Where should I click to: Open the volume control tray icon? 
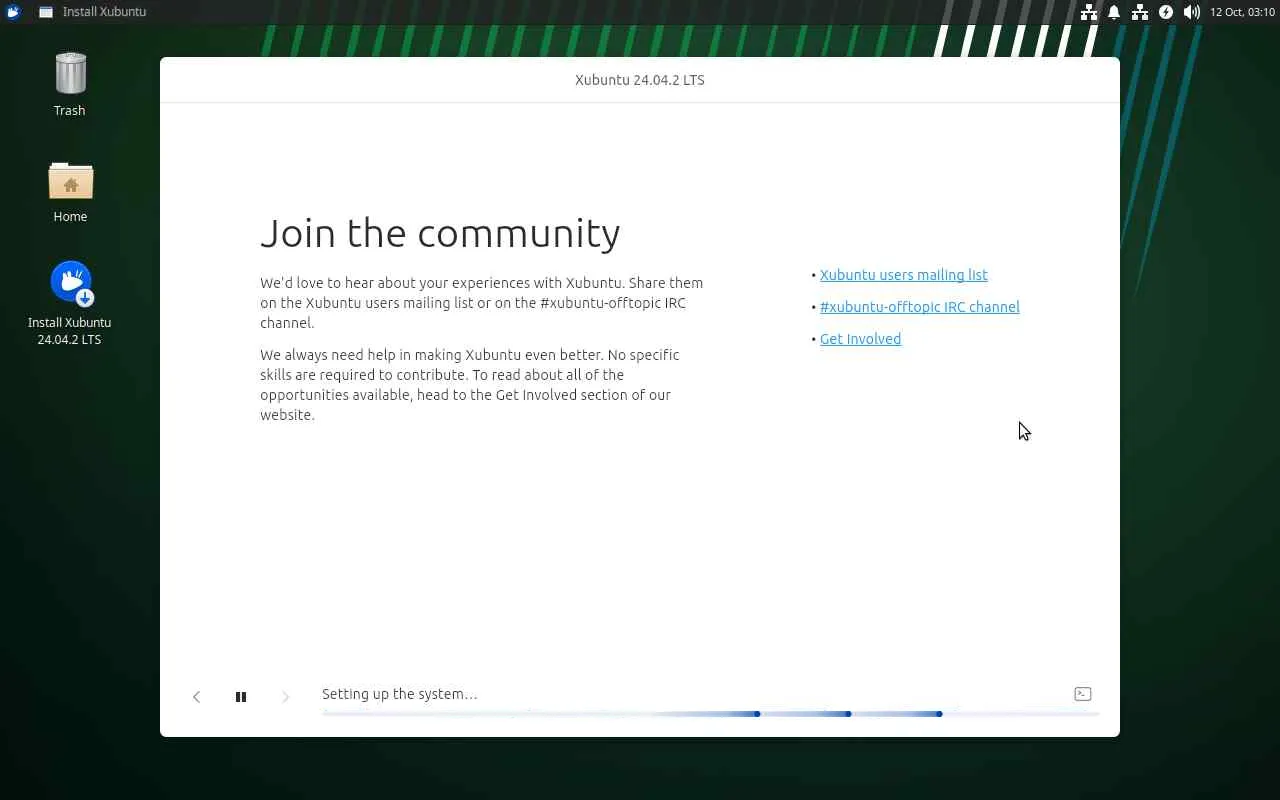(1191, 12)
